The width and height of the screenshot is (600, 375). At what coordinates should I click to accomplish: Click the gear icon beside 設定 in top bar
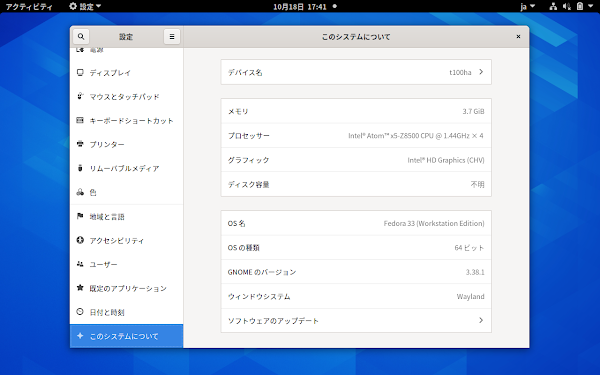click(73, 6)
